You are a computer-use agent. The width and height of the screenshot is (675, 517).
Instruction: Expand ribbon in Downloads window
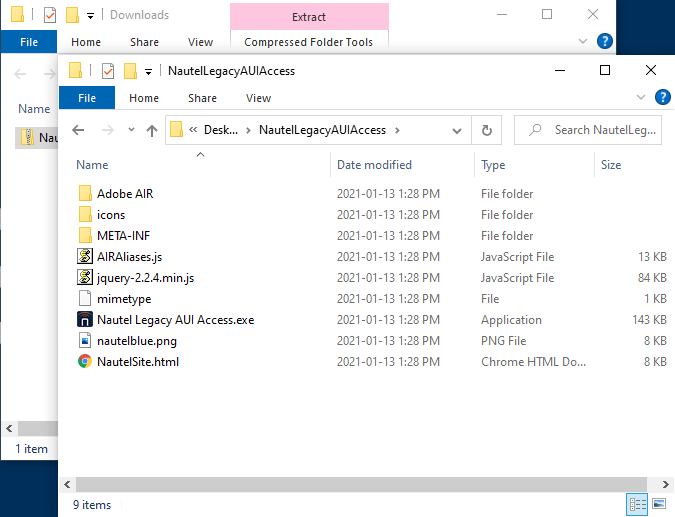click(x=582, y=41)
